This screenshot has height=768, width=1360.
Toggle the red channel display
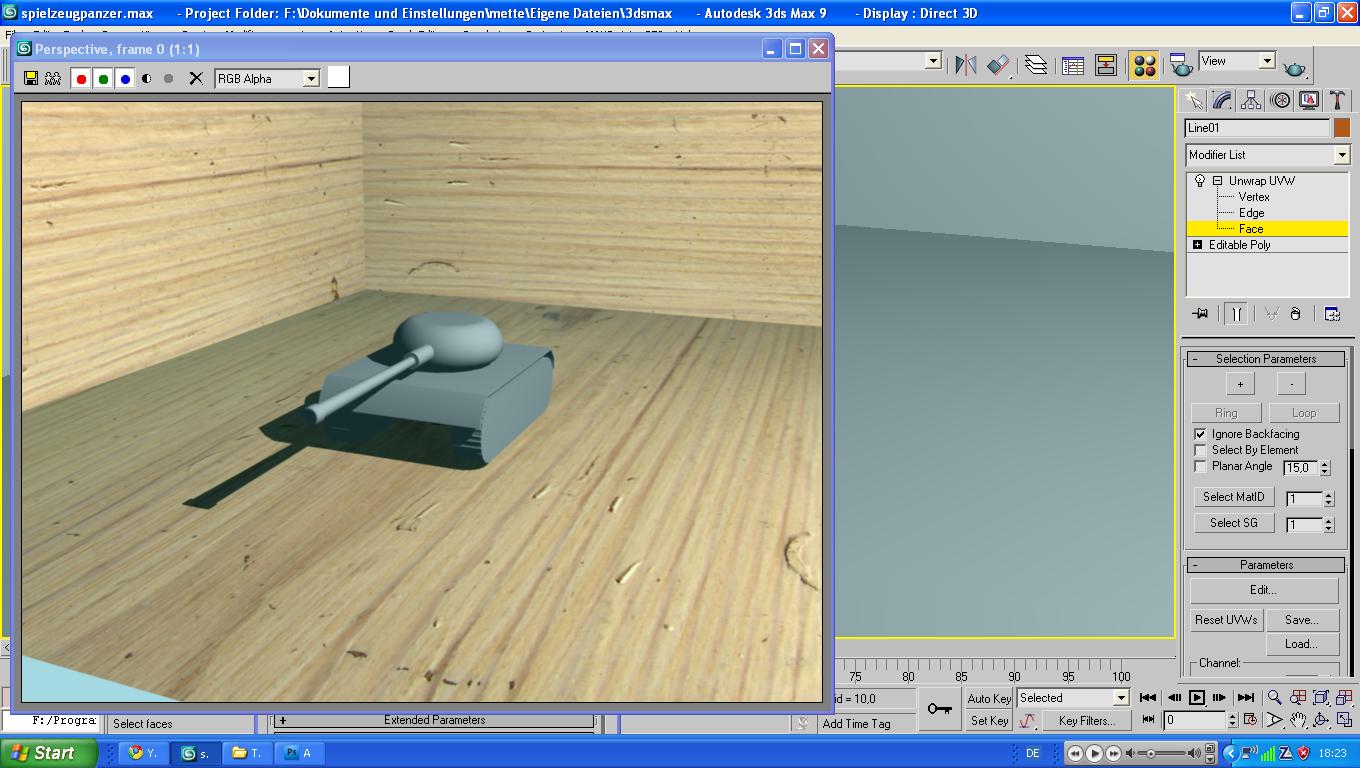pyautogui.click(x=81, y=78)
